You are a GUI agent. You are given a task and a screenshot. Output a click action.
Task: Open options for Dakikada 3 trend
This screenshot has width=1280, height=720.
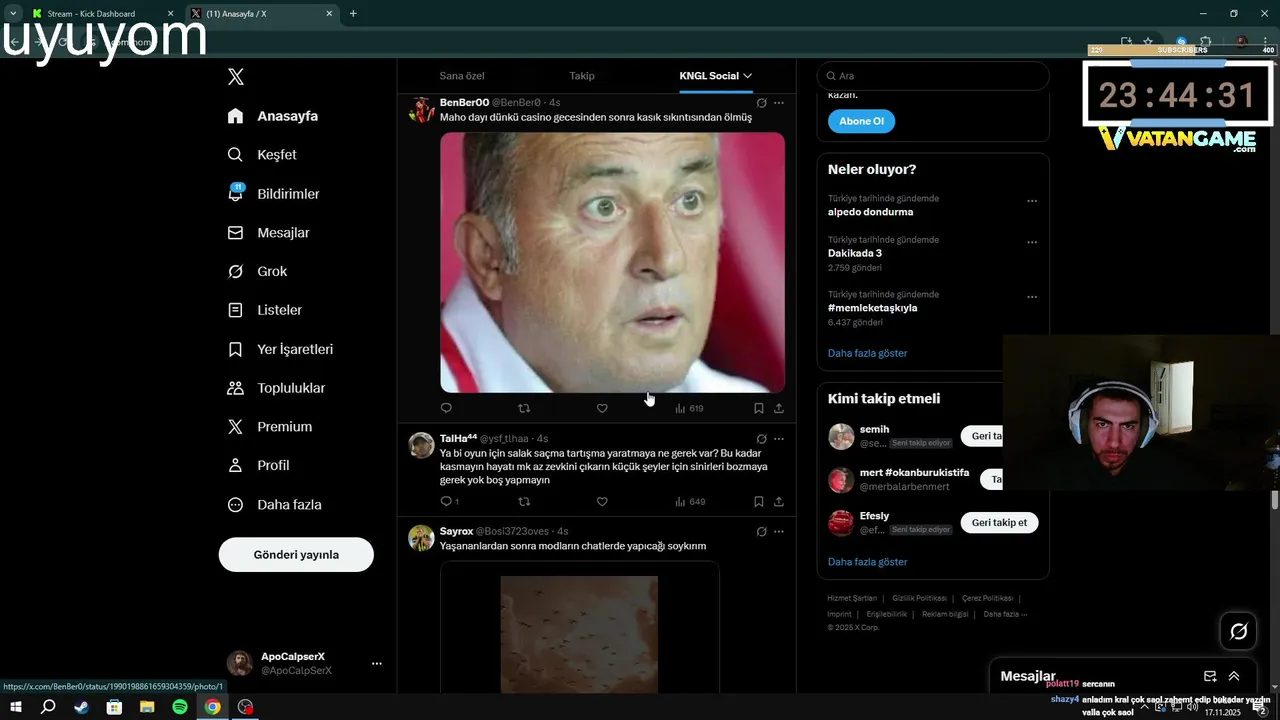(x=1032, y=242)
